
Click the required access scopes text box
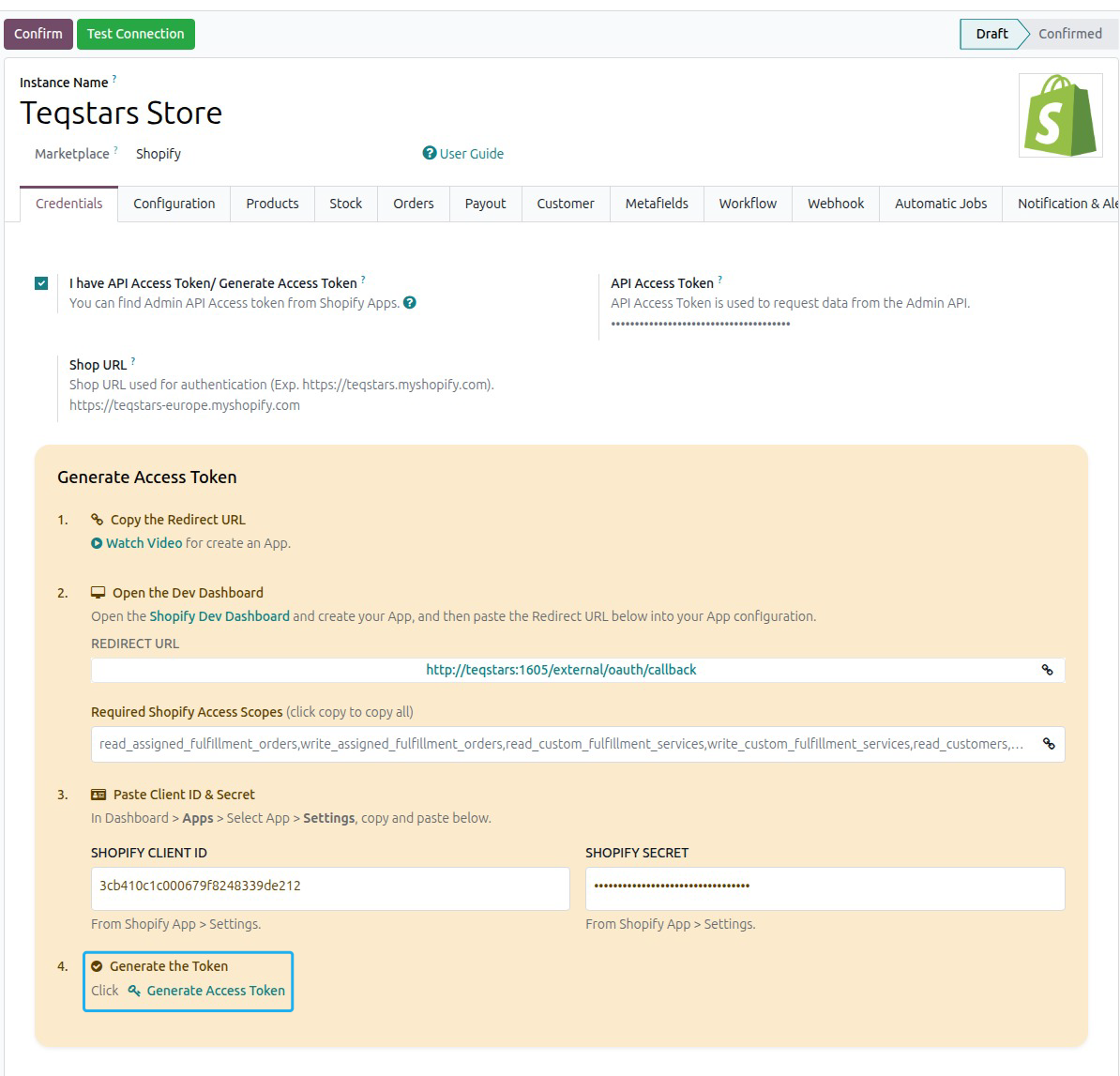click(578, 744)
